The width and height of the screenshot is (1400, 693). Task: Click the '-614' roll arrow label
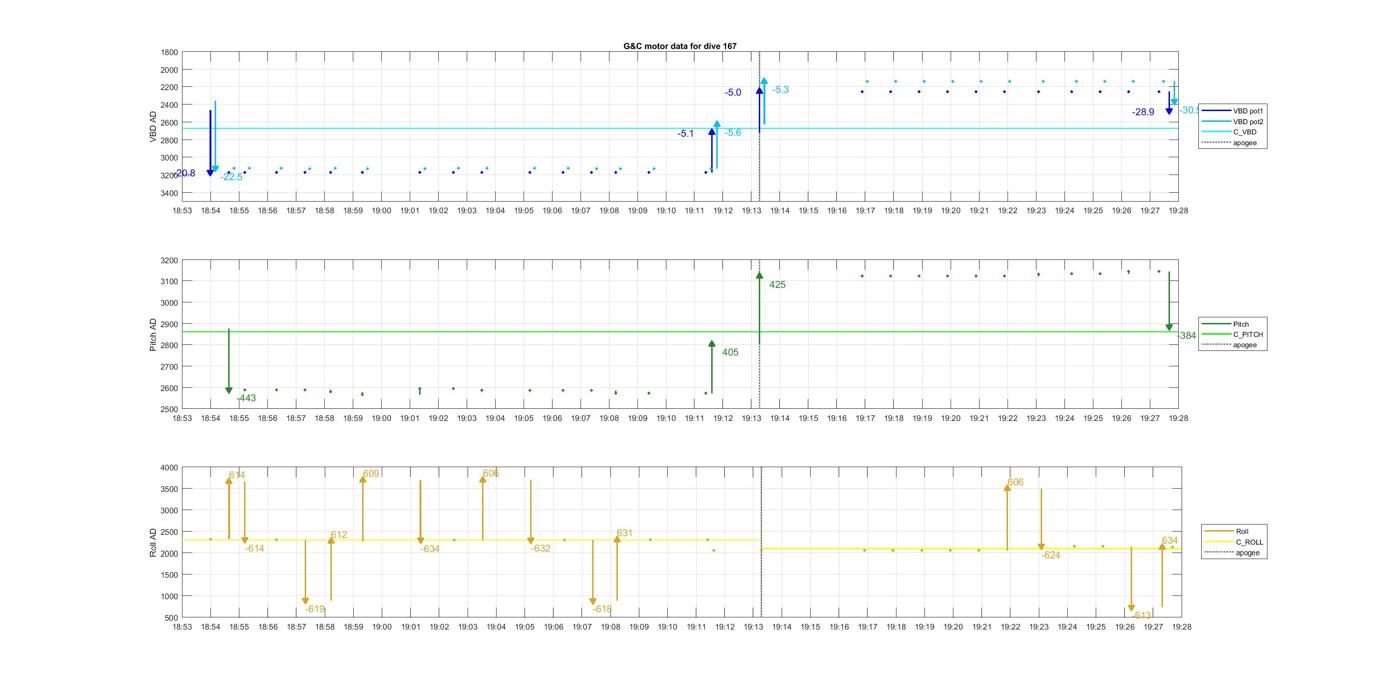point(255,548)
